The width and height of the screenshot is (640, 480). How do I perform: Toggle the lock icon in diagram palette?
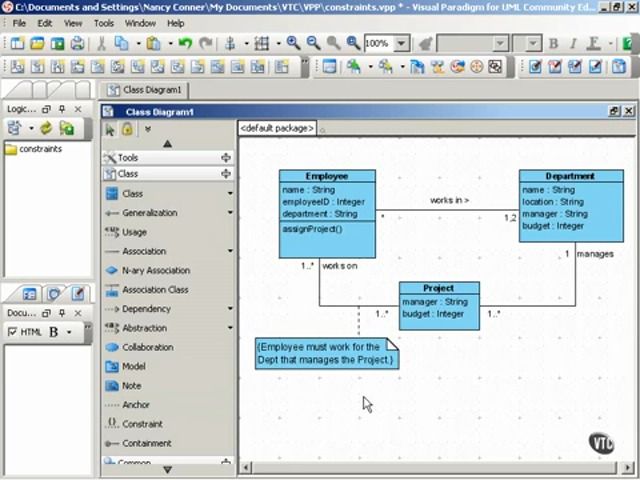[127, 130]
